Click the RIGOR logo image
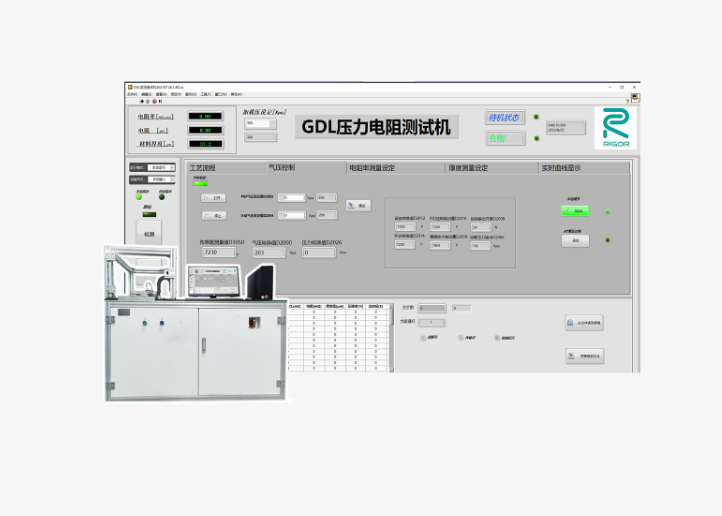The height and width of the screenshot is (516, 722). pos(615,128)
